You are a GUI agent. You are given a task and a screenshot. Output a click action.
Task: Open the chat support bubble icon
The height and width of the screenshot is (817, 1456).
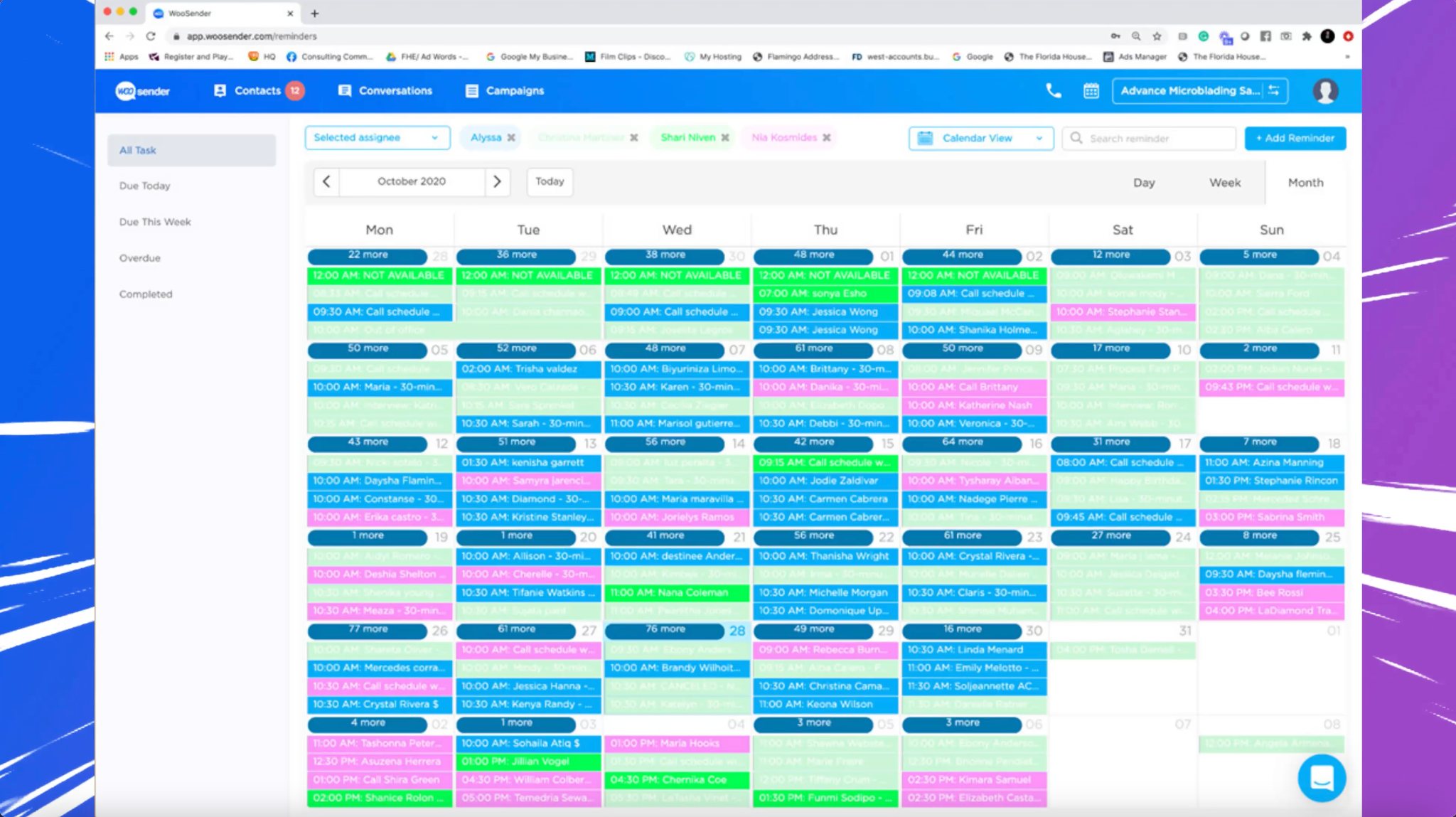1321,778
